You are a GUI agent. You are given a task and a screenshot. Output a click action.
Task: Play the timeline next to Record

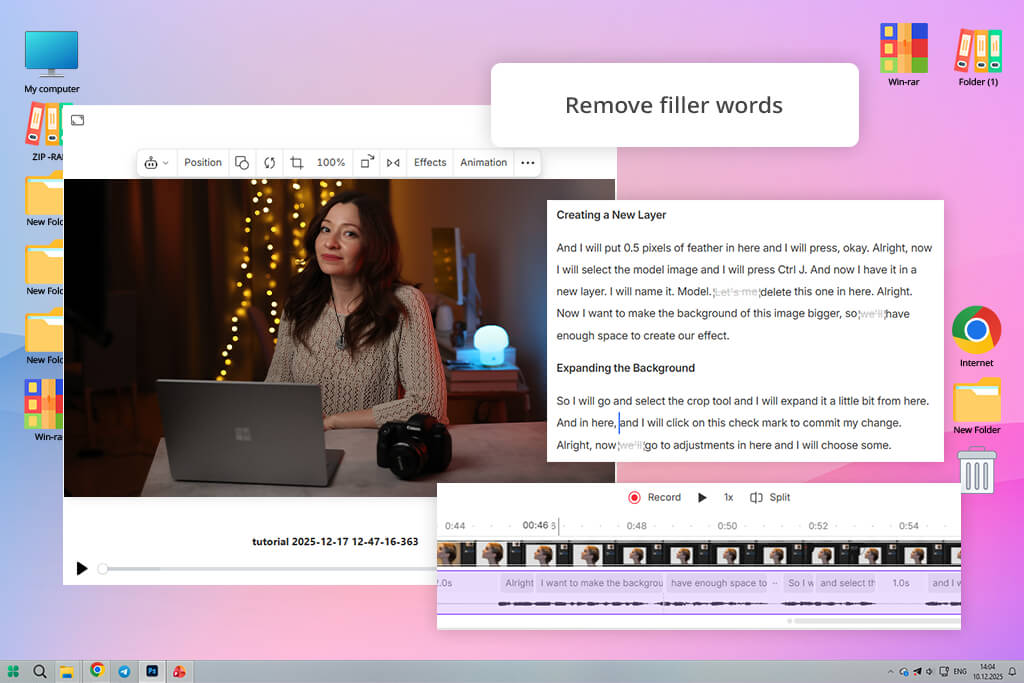[702, 498]
